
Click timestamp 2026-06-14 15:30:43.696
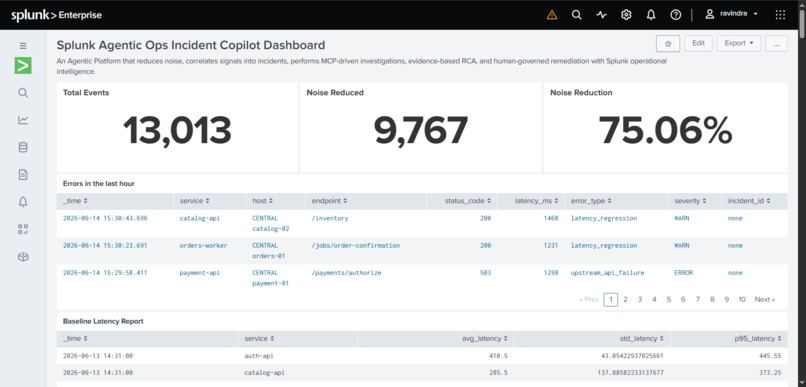pyautogui.click(x=105, y=218)
